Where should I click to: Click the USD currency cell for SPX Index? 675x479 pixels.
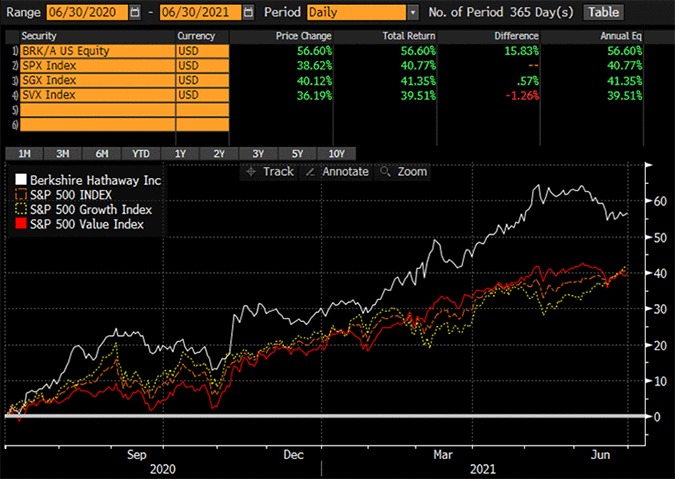pyautogui.click(x=202, y=66)
